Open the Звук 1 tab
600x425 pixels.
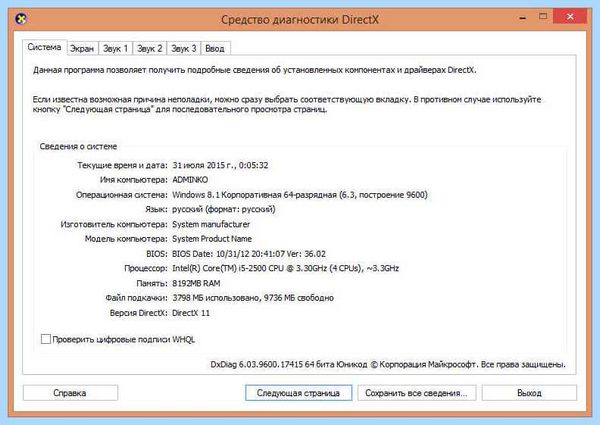[115, 49]
